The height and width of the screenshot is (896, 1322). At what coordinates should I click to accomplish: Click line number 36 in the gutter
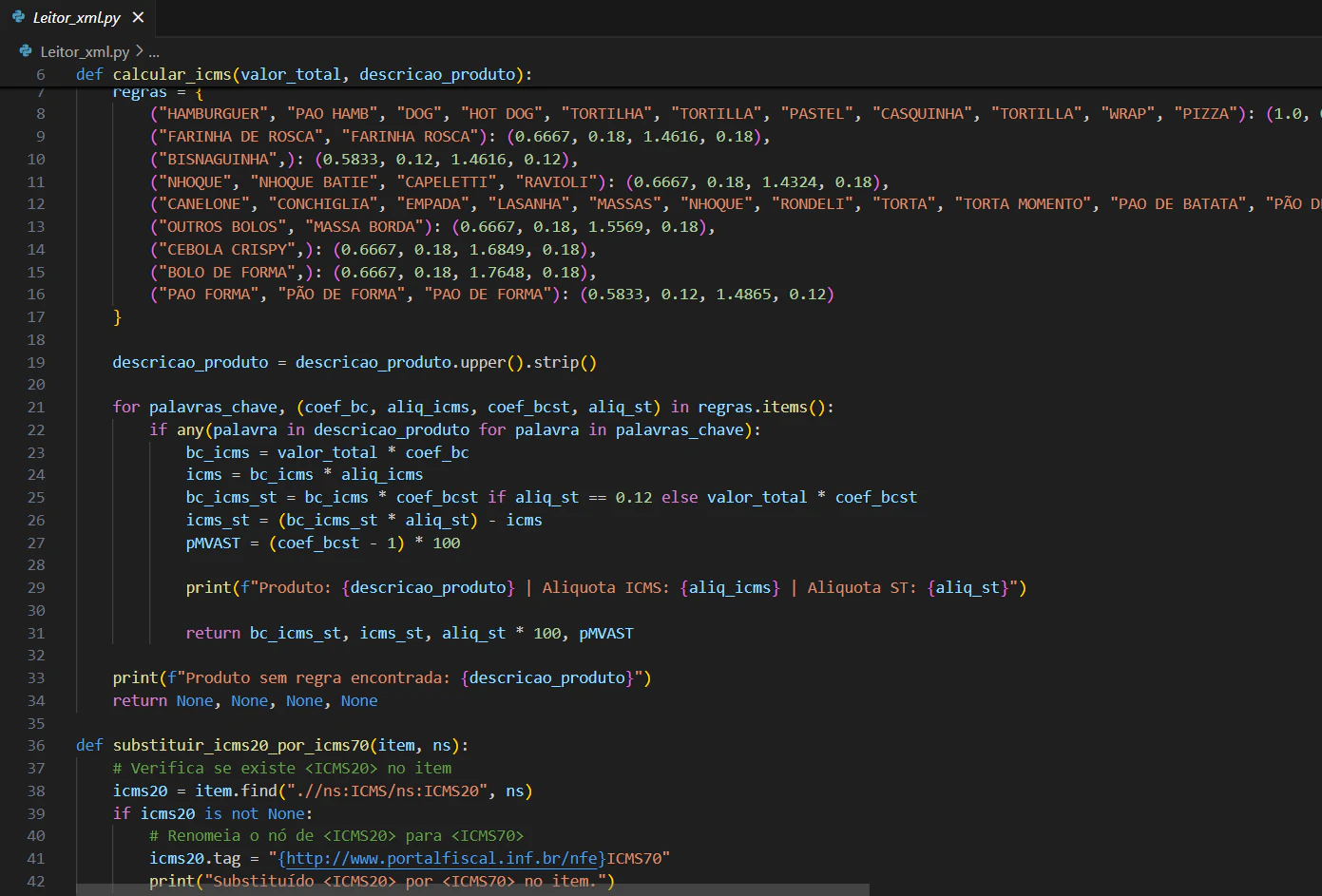tap(36, 745)
